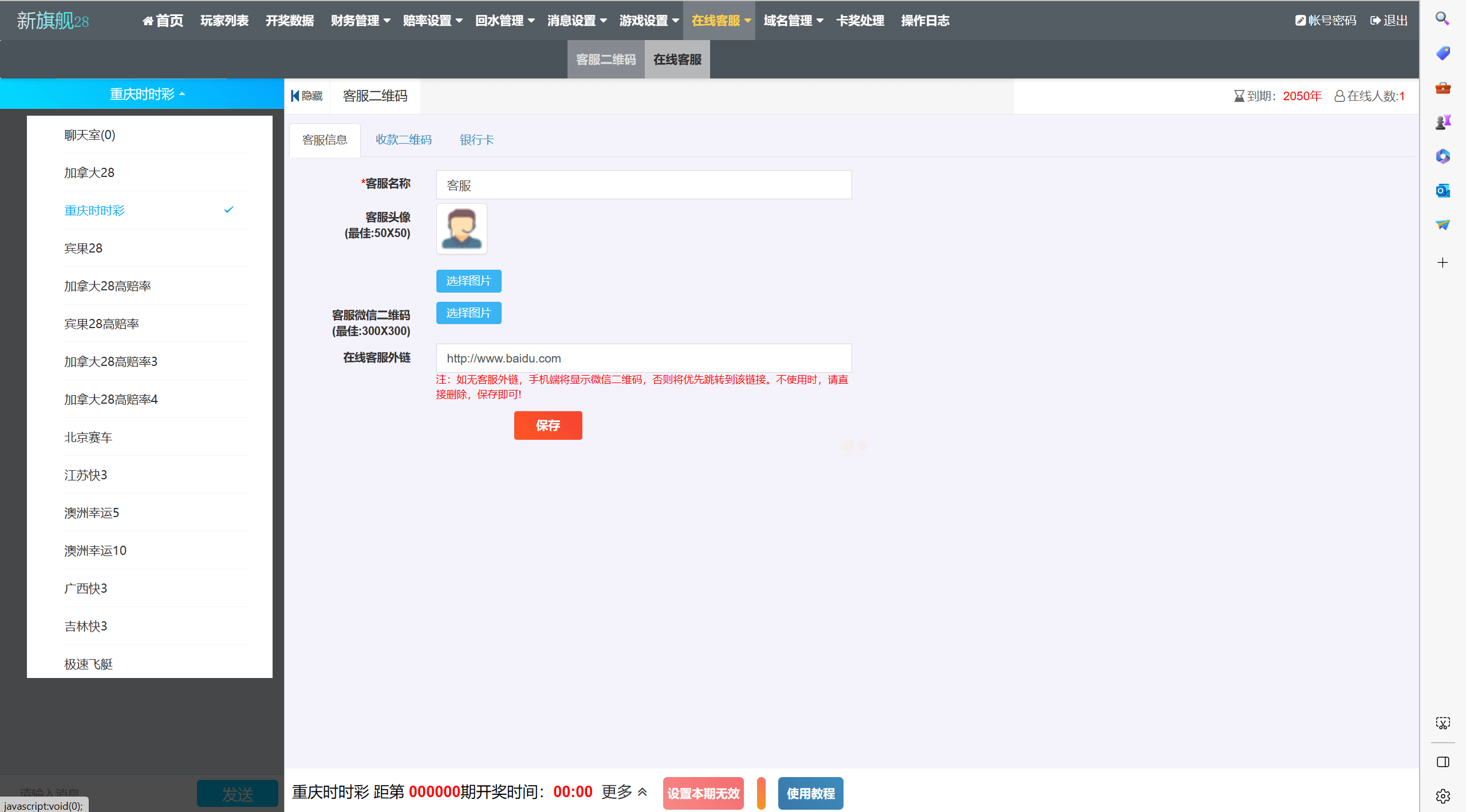
Task: Open sidebar settings gear icon
Action: 1442,796
